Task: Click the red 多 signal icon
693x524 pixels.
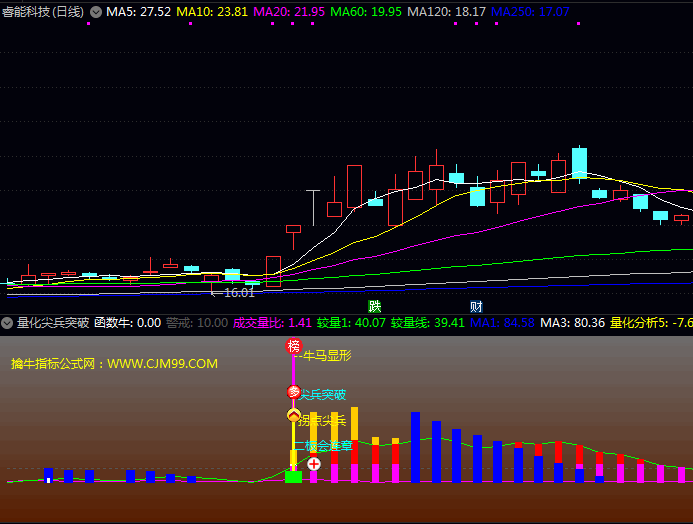Action: [x=294, y=392]
